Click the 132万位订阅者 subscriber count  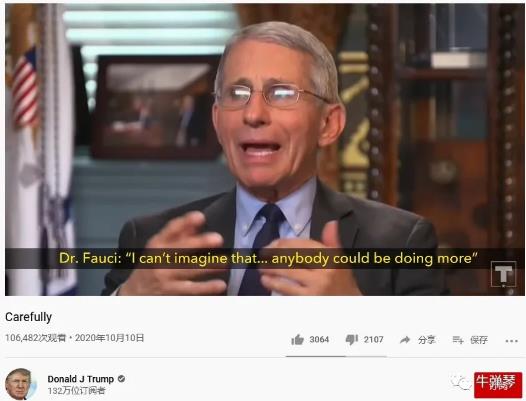(76, 391)
